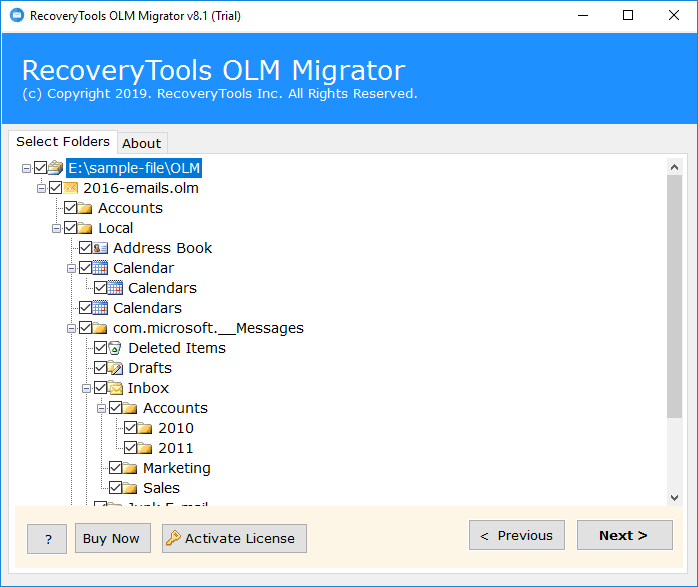
Task: Uncheck the Drafts checkbox
Action: (101, 368)
